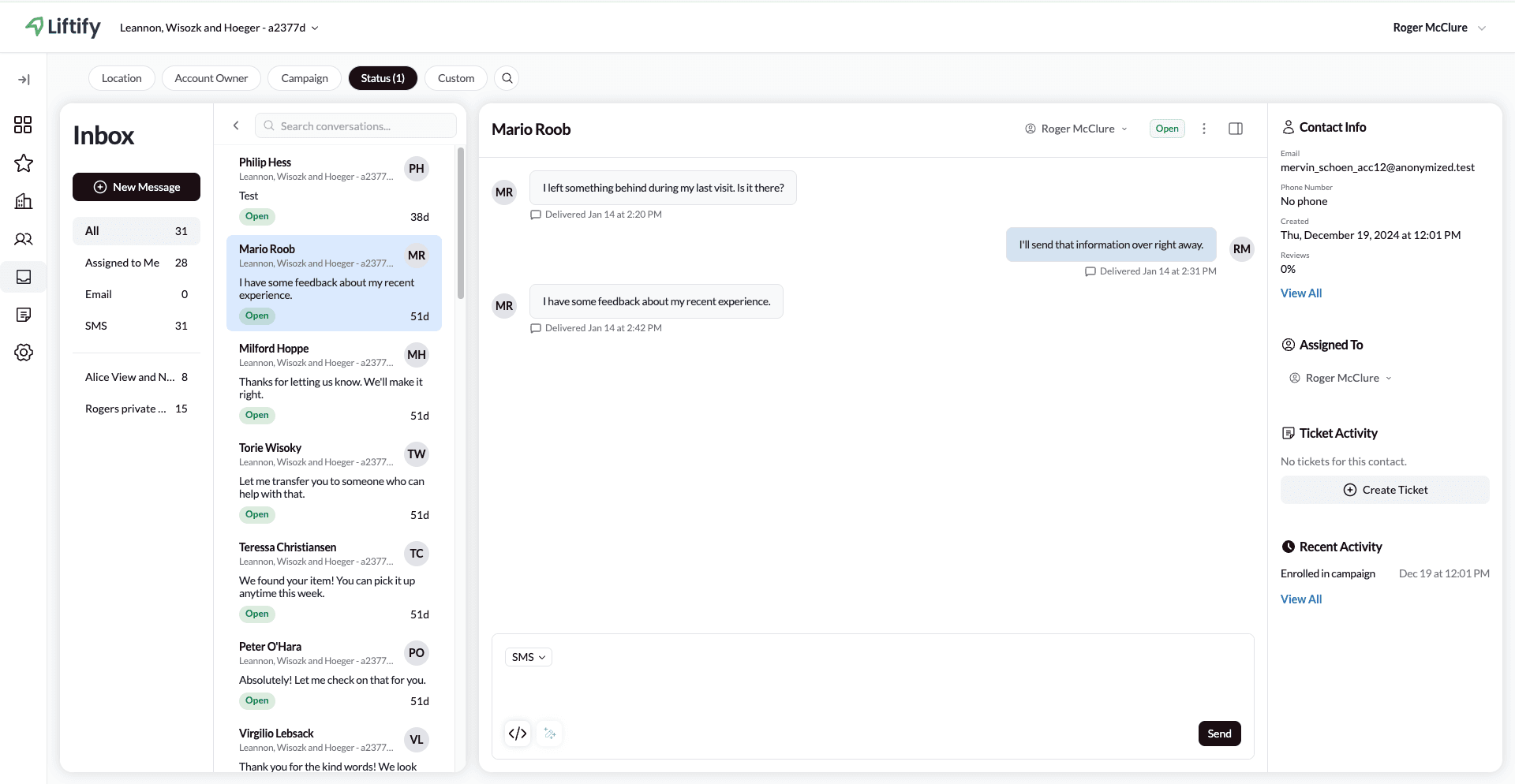Collapse the conversation list with back chevron

(236, 125)
